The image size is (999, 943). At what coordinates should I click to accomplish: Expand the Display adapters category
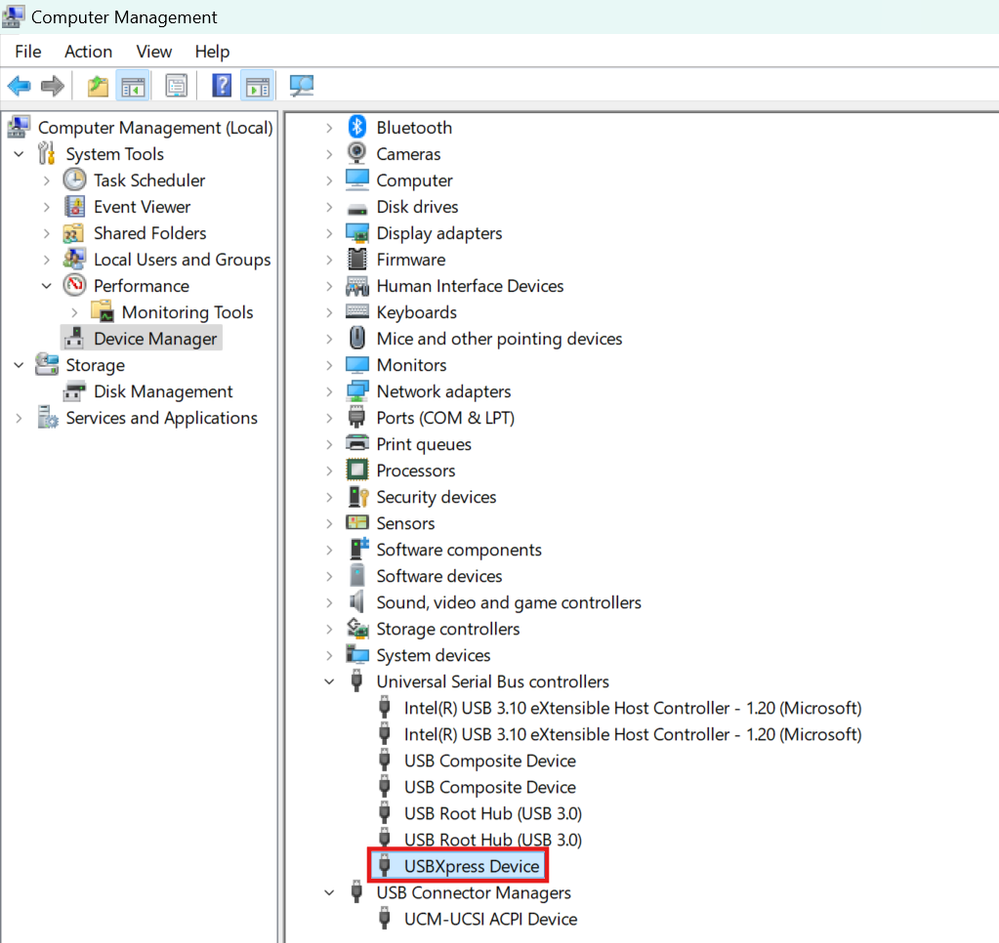click(330, 233)
